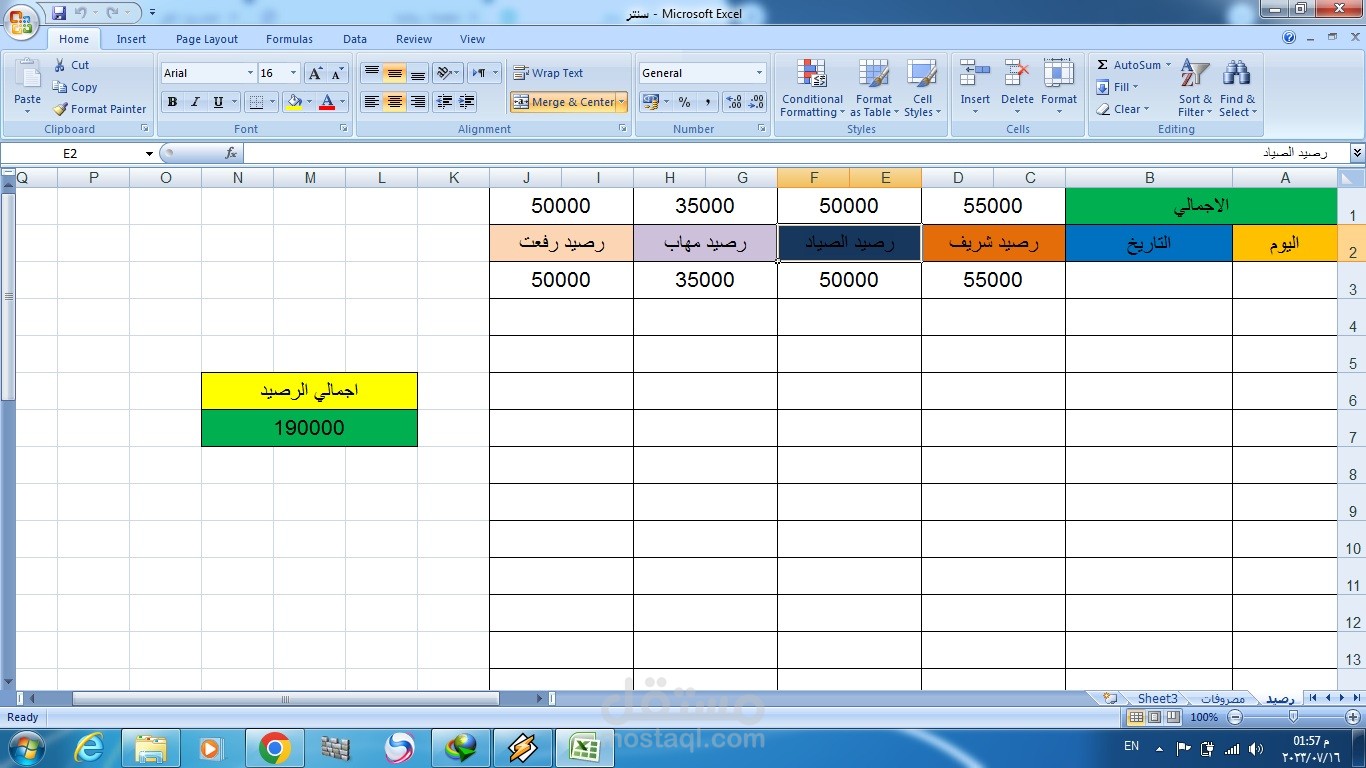1366x768 pixels.
Task: Switch to the View tab
Action: point(472,39)
